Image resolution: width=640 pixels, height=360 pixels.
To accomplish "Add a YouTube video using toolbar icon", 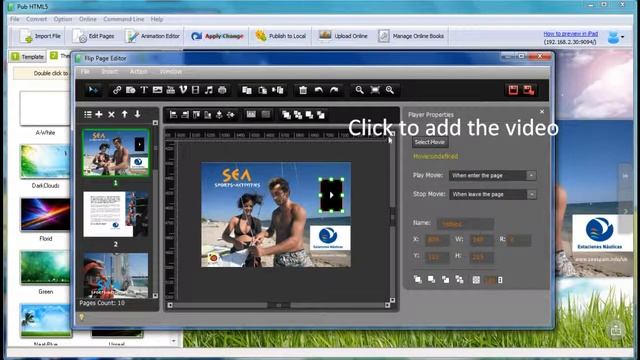I will tap(171, 90).
